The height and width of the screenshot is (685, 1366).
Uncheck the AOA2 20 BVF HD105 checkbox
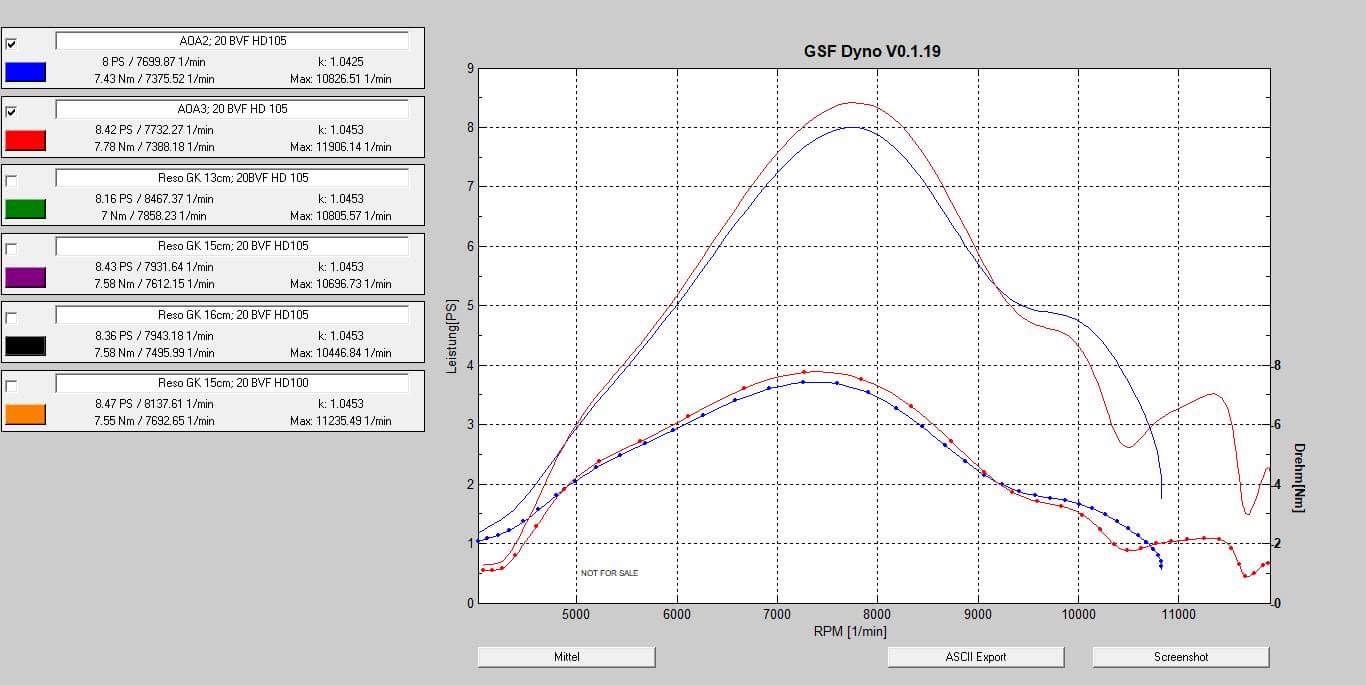(11, 44)
